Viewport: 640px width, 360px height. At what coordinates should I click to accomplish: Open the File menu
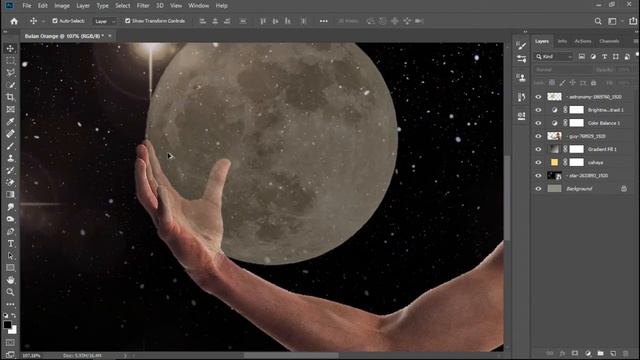27,6
